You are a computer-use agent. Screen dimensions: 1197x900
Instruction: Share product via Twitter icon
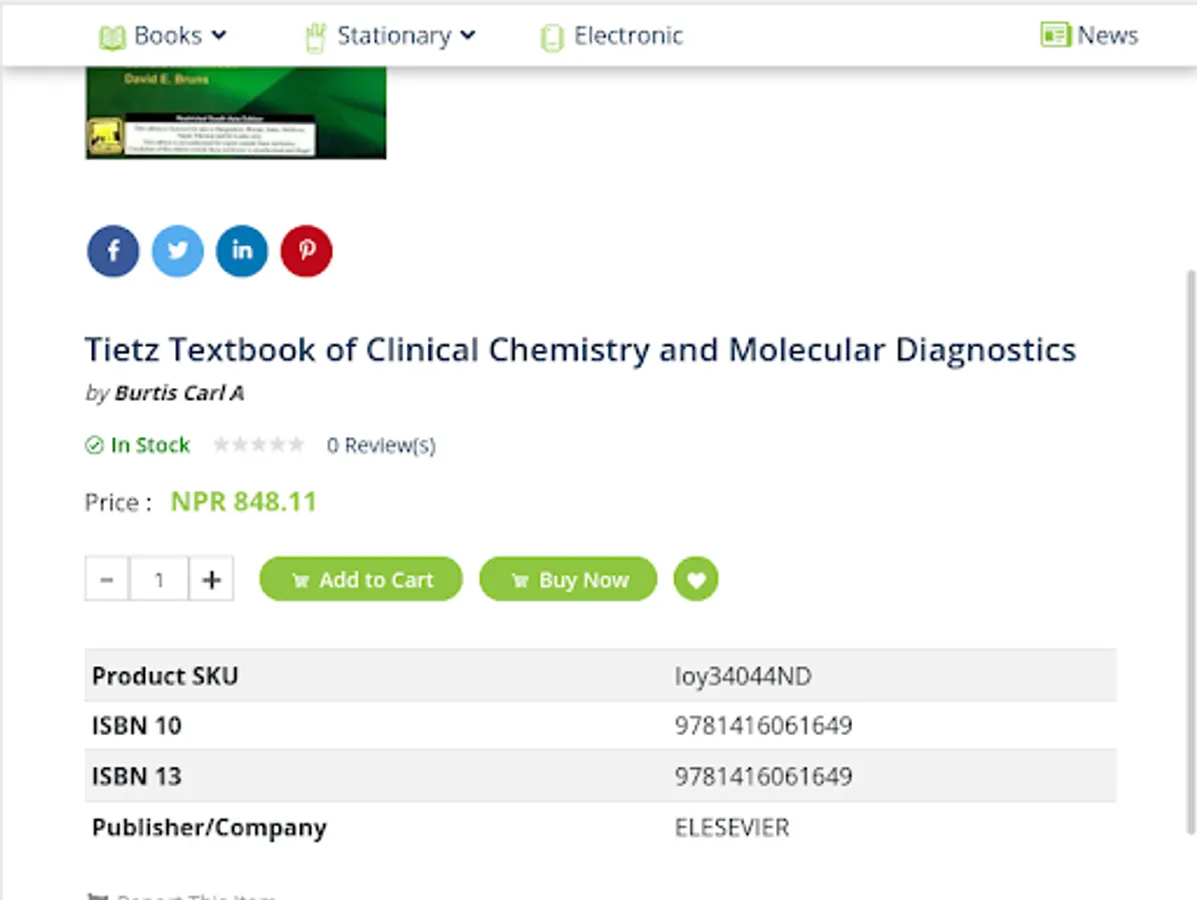(x=178, y=251)
